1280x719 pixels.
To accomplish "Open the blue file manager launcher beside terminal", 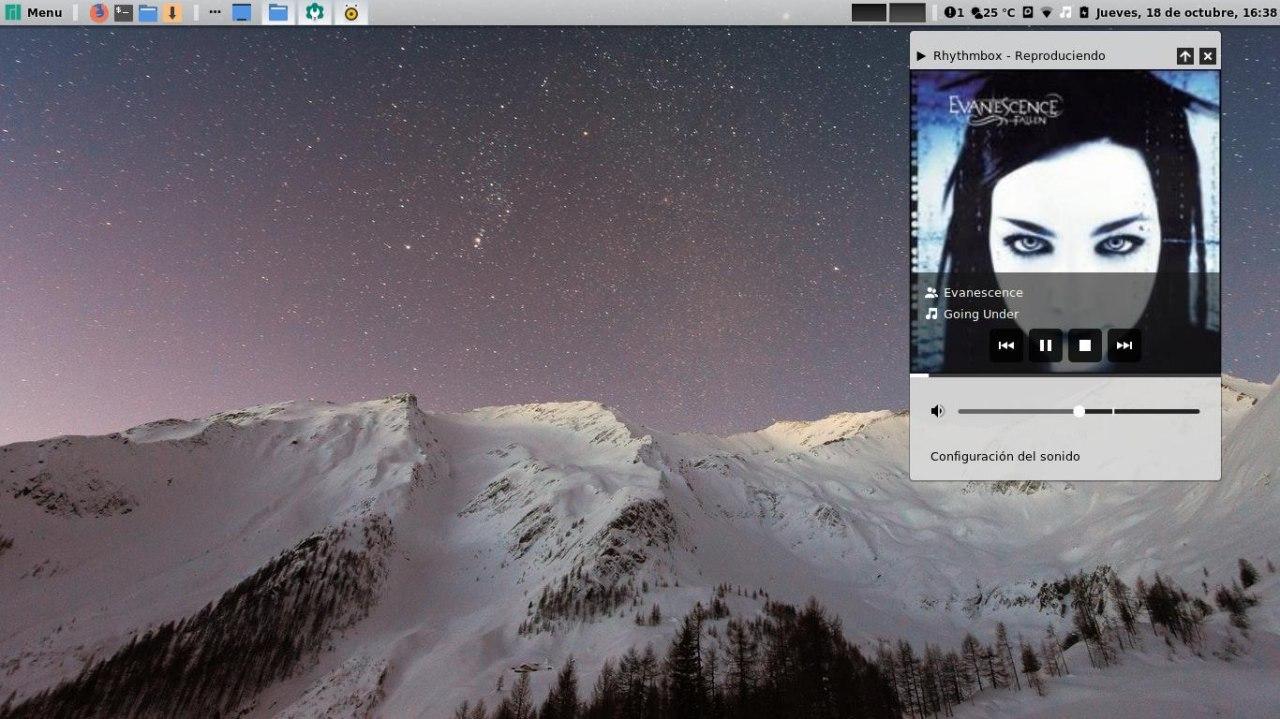I will point(148,13).
